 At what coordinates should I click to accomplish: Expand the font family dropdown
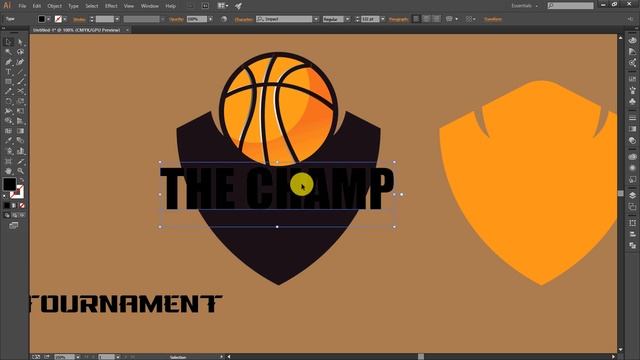coord(316,19)
